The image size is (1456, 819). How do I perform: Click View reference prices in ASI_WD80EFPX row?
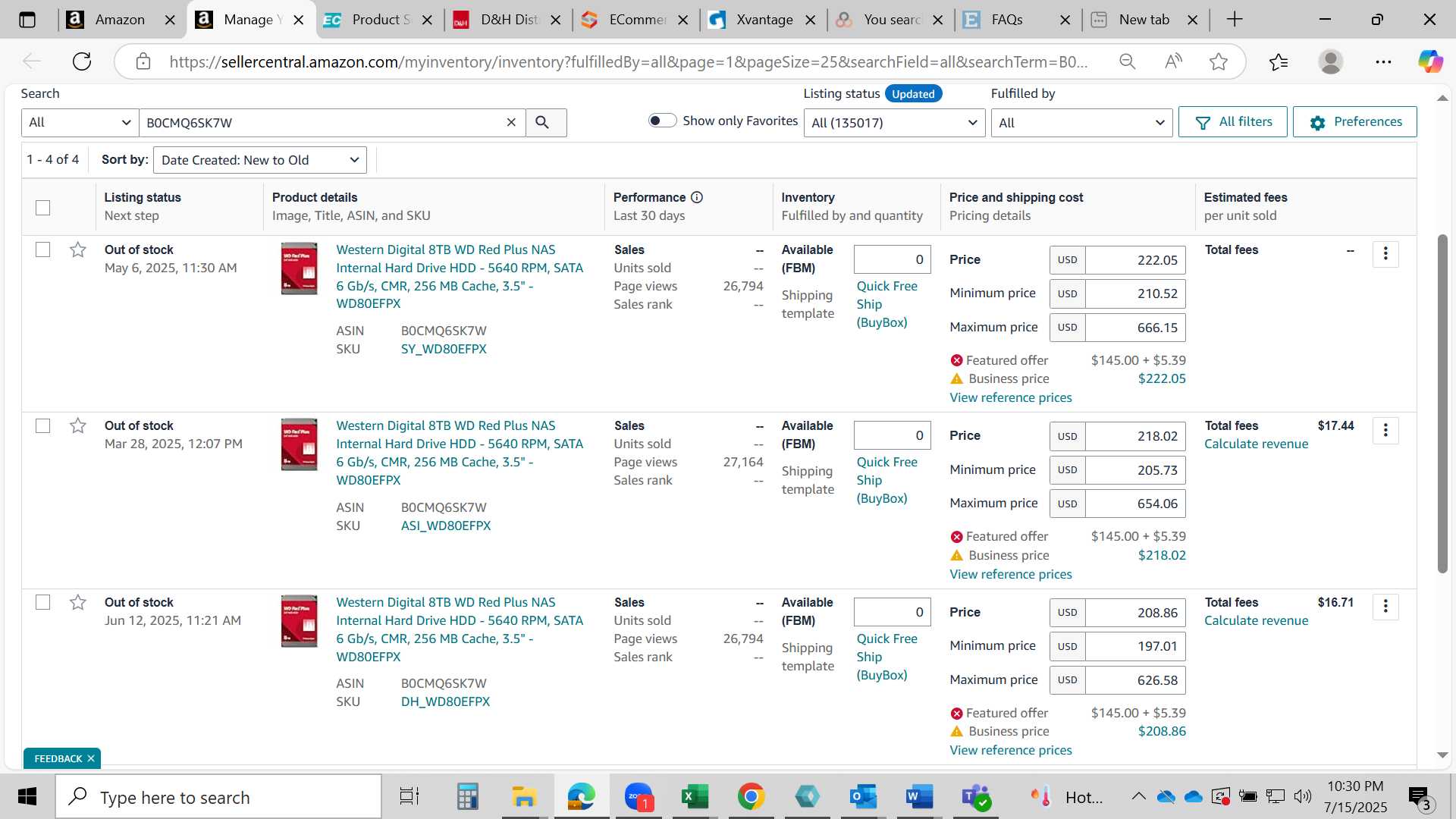point(1010,574)
